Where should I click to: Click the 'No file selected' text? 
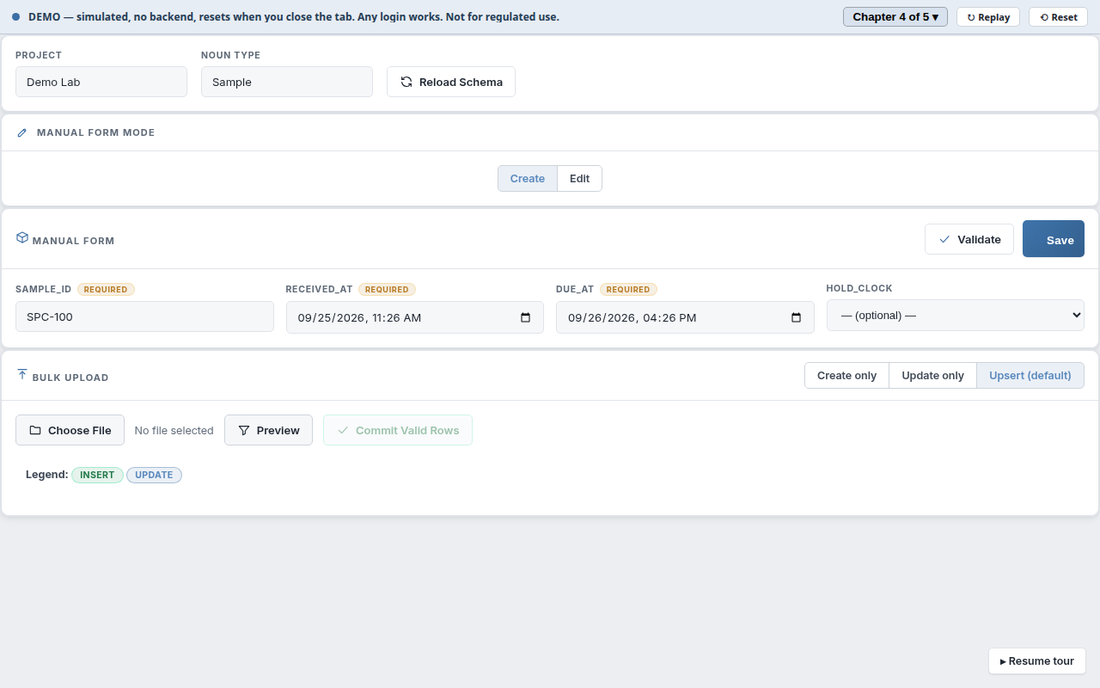pos(174,431)
